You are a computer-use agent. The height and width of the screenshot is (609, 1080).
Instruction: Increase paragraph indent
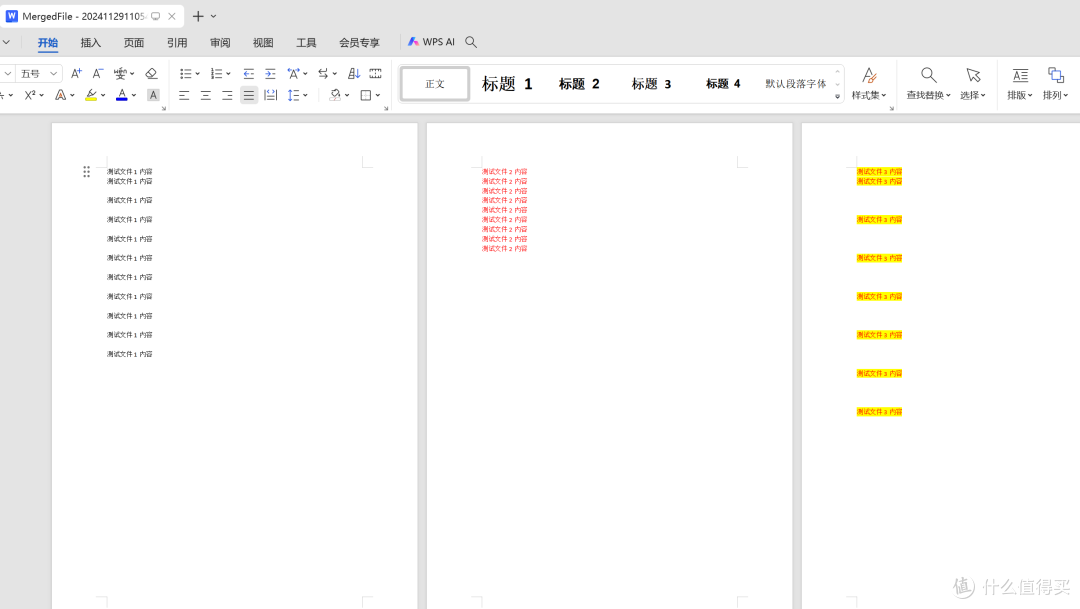(270, 73)
